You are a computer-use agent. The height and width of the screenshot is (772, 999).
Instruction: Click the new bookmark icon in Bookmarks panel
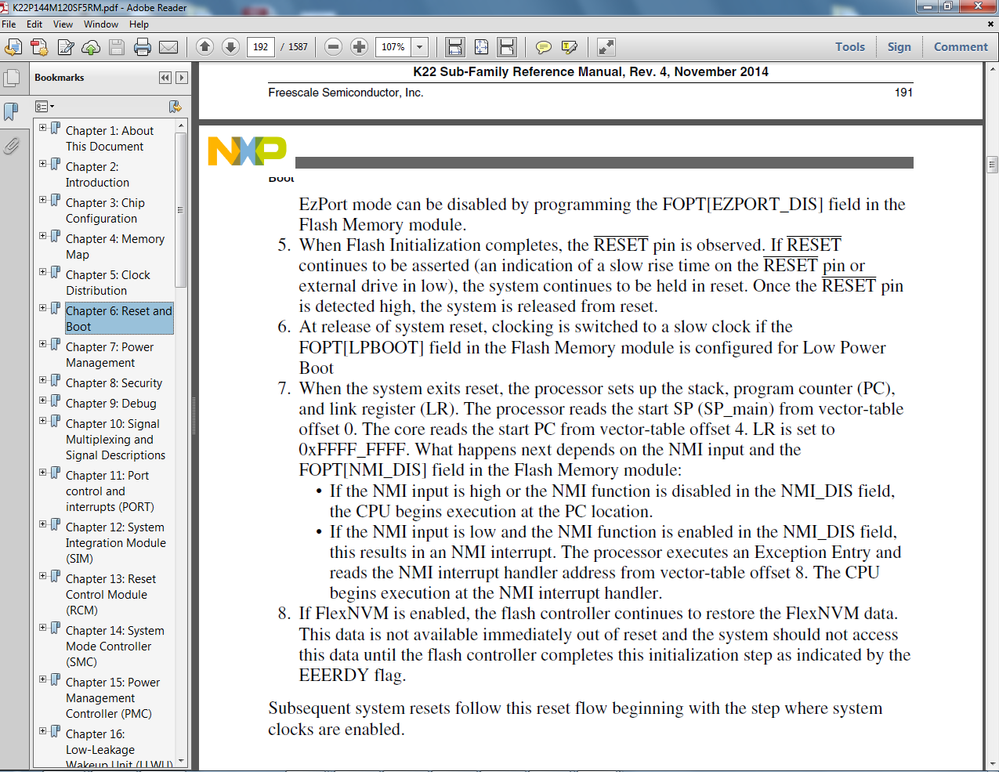click(175, 106)
